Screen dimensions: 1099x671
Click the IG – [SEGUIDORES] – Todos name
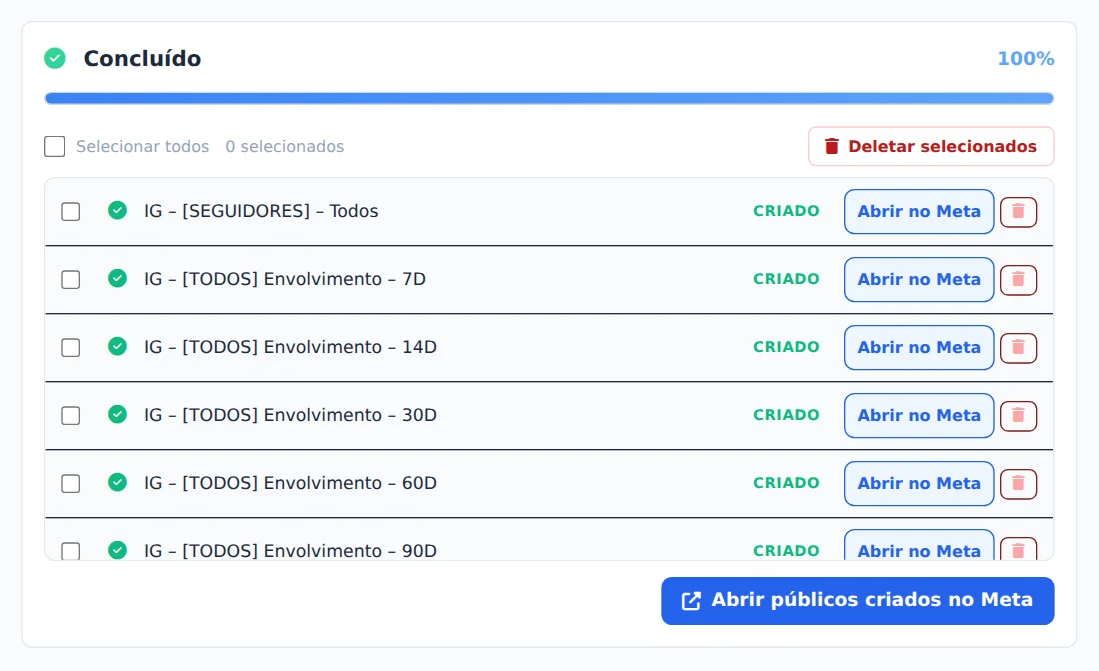(x=261, y=211)
